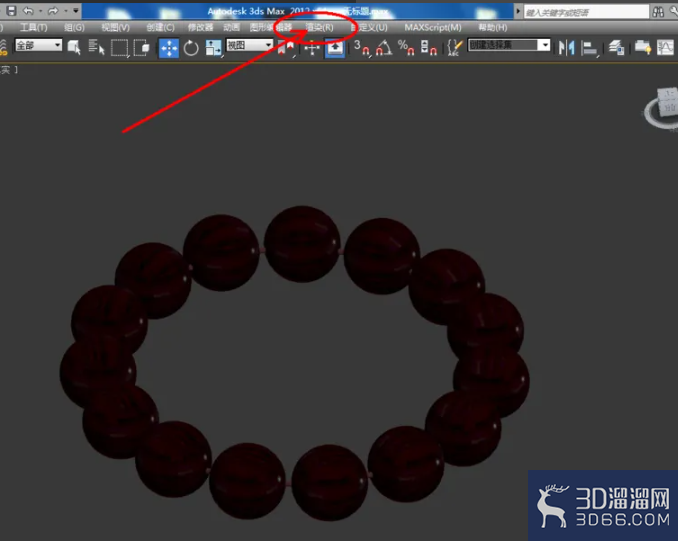Click the Use Pivot Point Center icon

point(286,48)
